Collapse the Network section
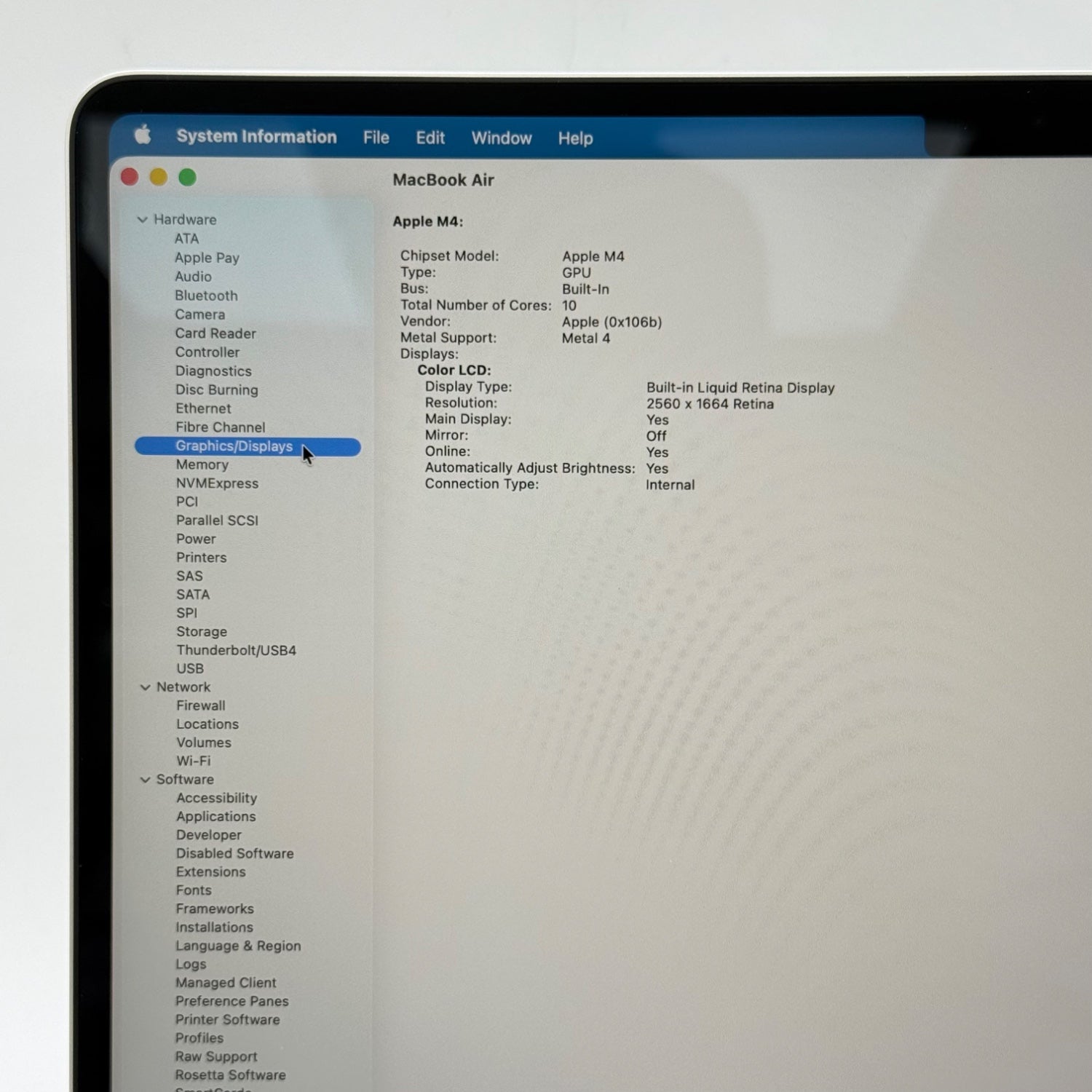This screenshot has width=1092, height=1092. pos(145,687)
